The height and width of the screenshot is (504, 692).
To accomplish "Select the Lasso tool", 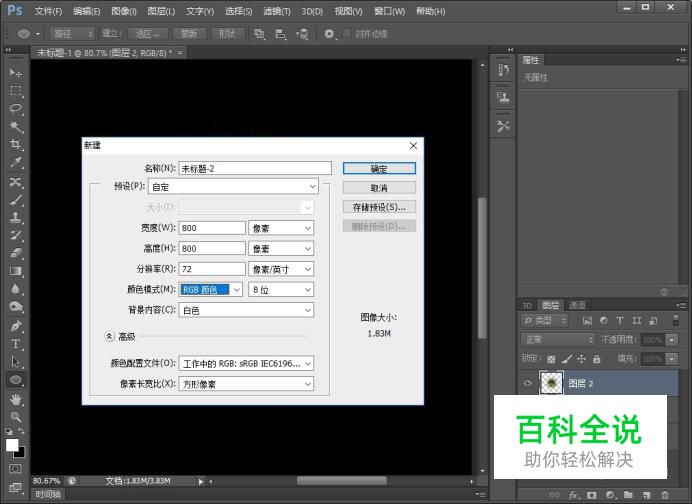I will (15, 109).
